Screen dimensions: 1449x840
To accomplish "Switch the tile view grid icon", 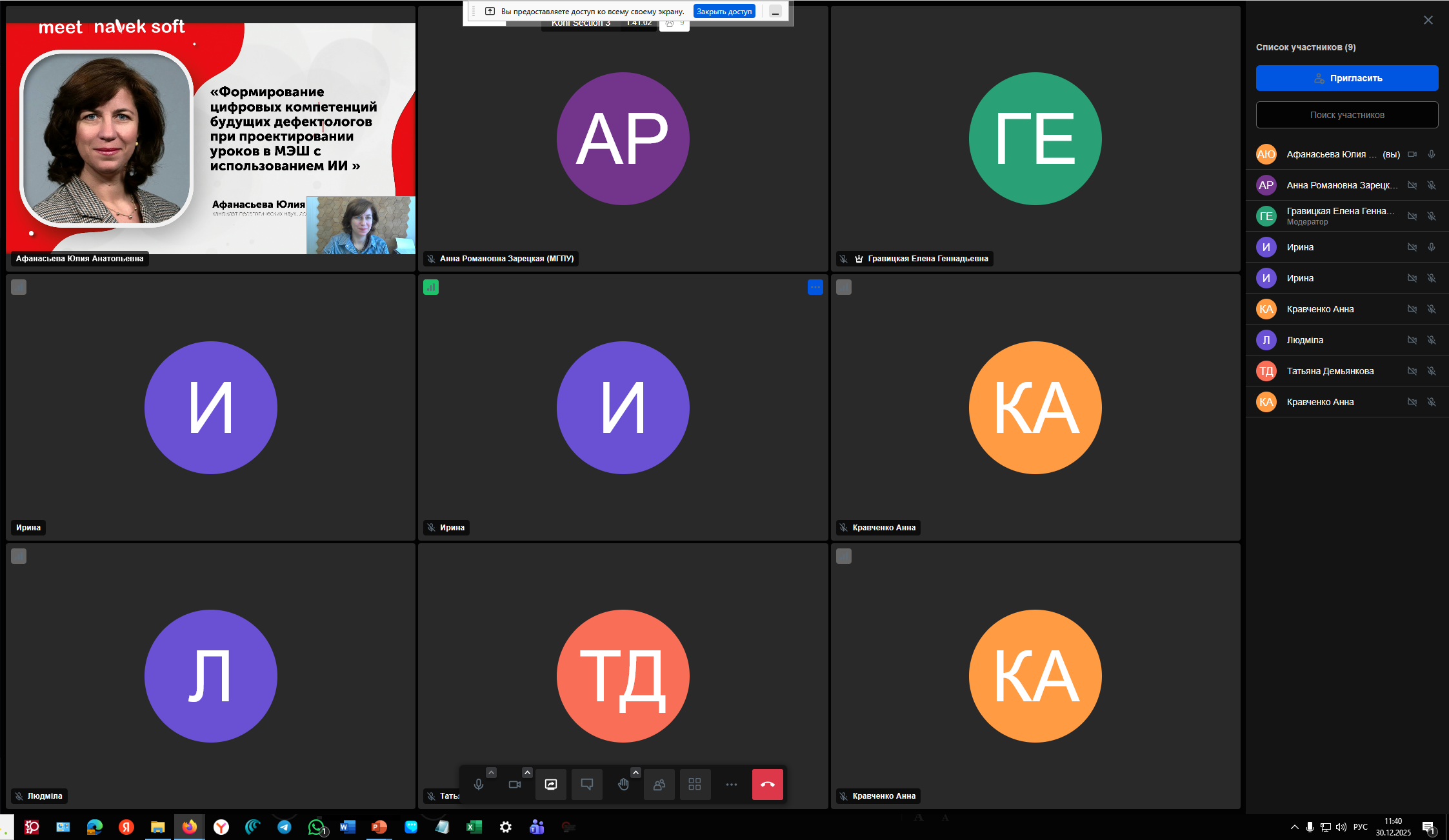I will click(x=695, y=785).
